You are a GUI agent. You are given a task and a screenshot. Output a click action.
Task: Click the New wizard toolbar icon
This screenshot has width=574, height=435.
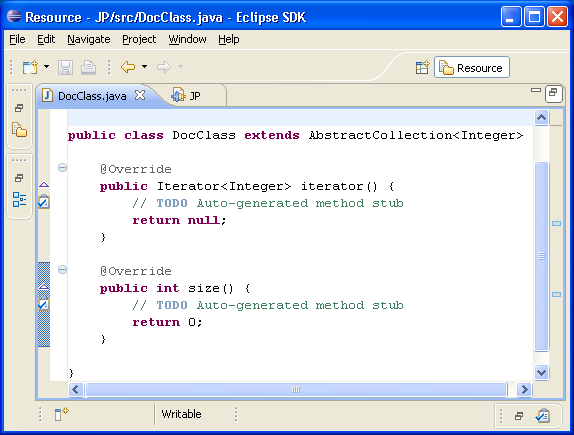(30, 67)
